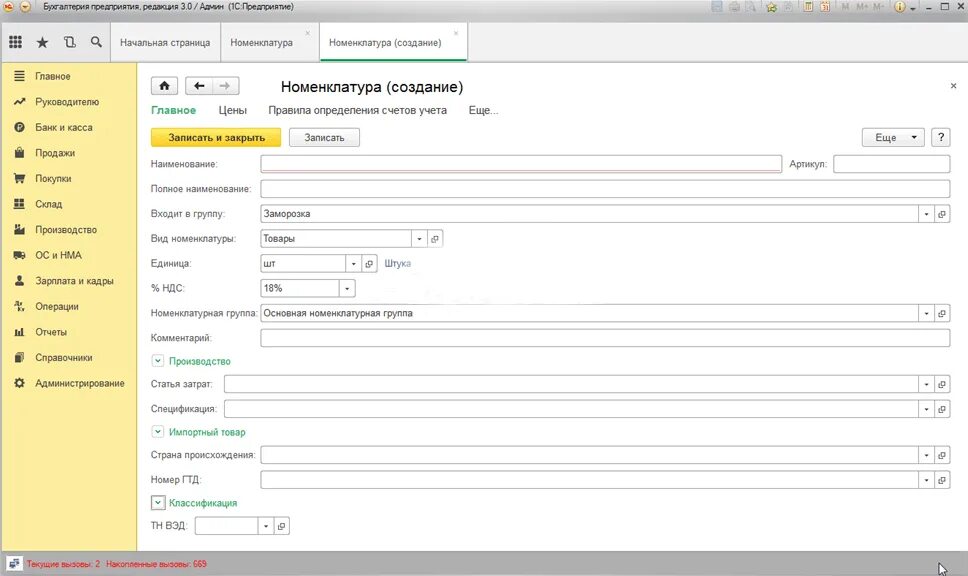The image size is (968, 576).
Task: Open the Статья затрат item icon
Action: 942,384
